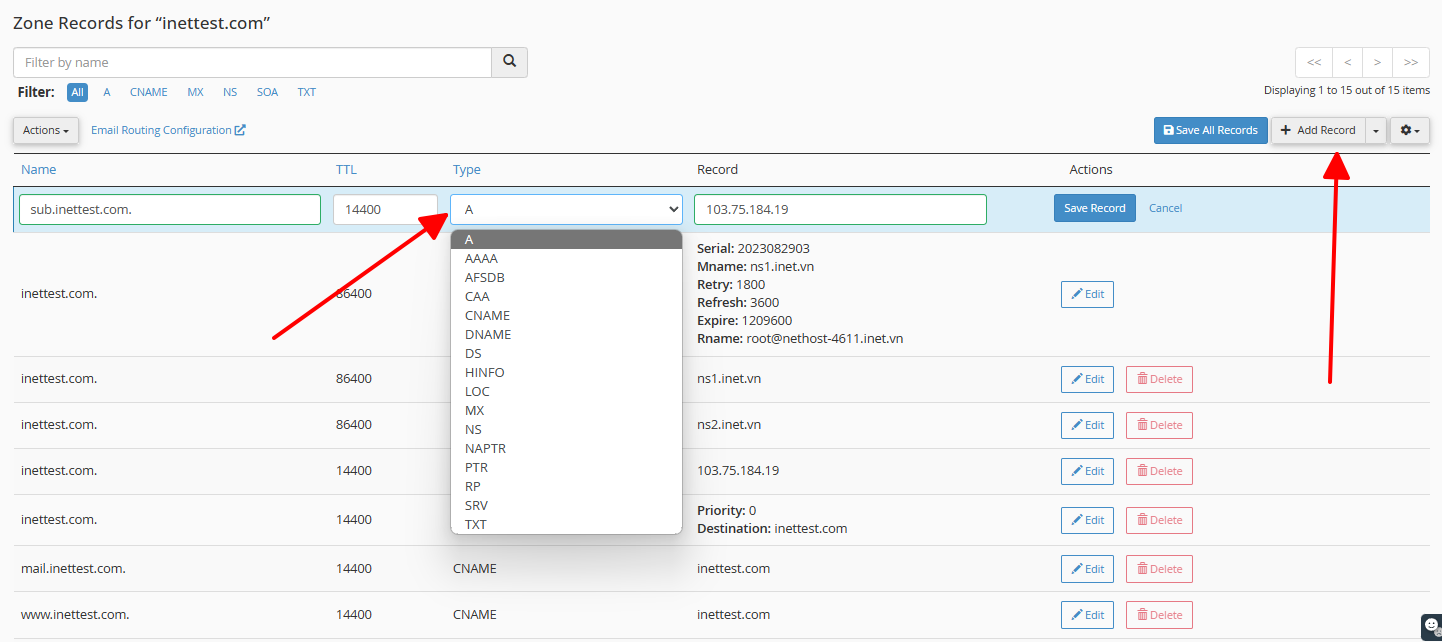
Task: Click the mail.inettest.com. name cell
Action: click(x=73, y=569)
